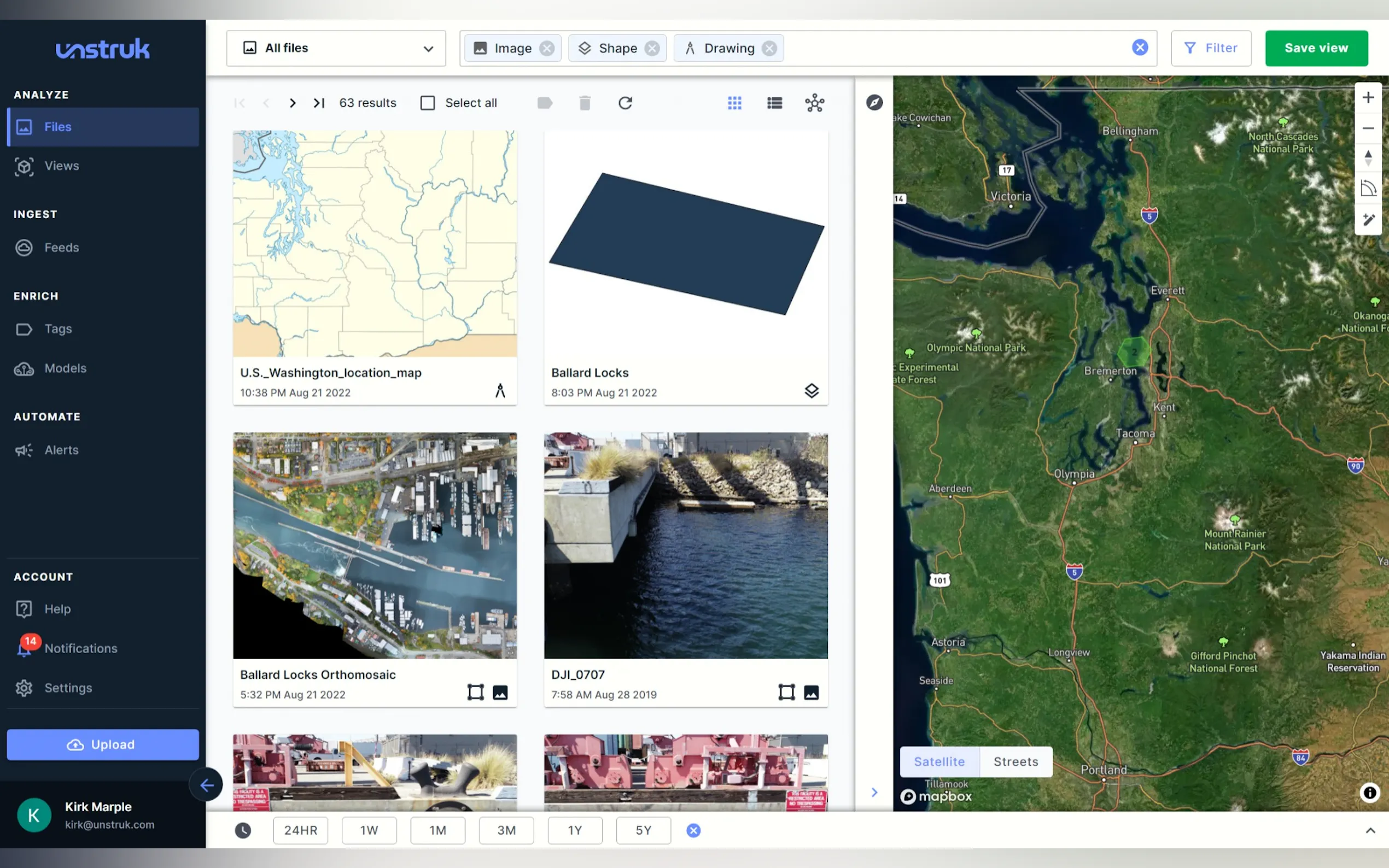Select the Satellite map style
This screenshot has width=1389, height=868.
(939, 761)
